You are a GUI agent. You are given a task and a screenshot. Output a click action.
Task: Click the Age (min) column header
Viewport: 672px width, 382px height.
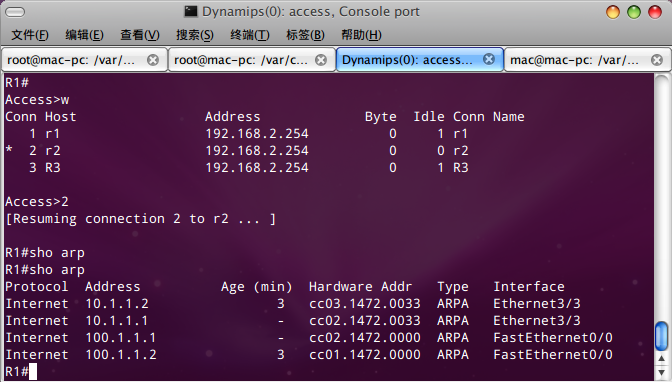[x=256, y=287]
